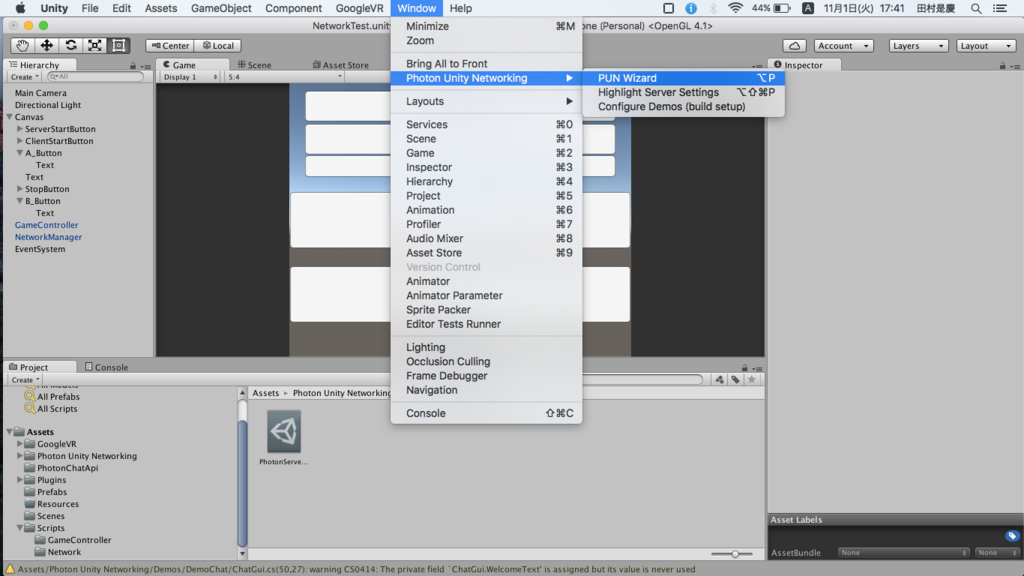Select GameController in Hierarchy
Viewport: 1024px width, 576px height.
[x=46, y=225]
